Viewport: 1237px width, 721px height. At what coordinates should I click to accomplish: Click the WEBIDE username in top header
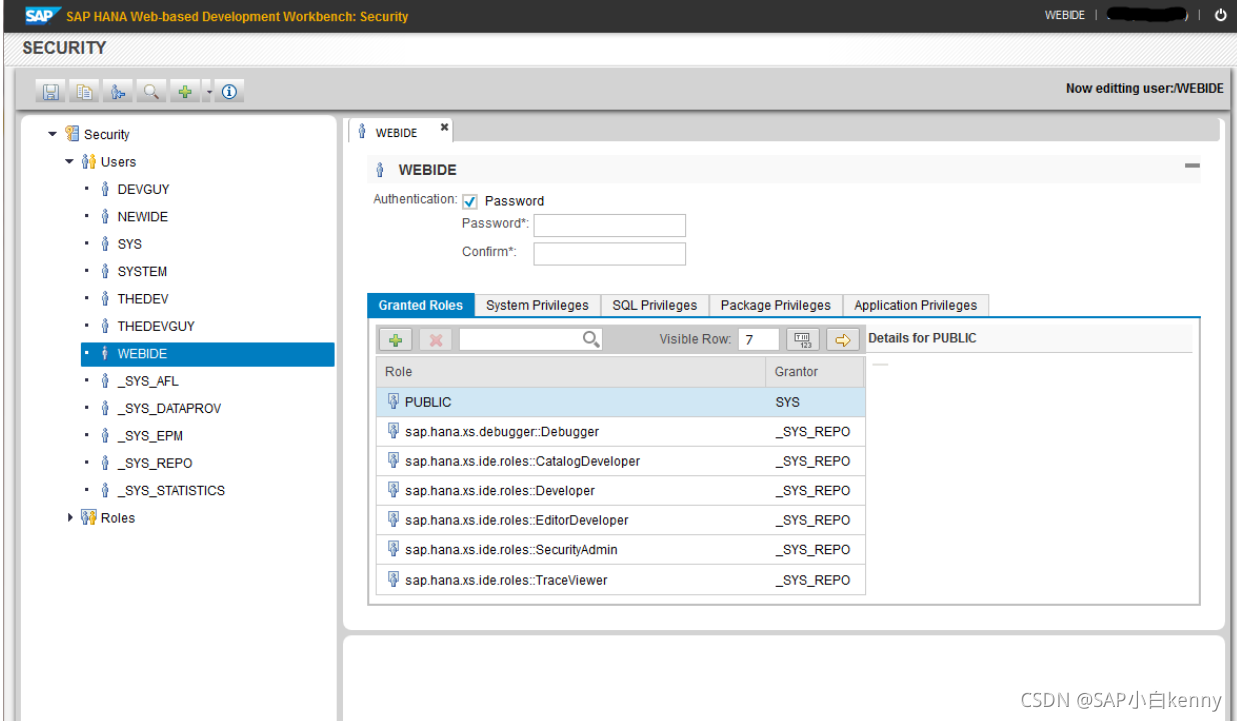point(1065,15)
